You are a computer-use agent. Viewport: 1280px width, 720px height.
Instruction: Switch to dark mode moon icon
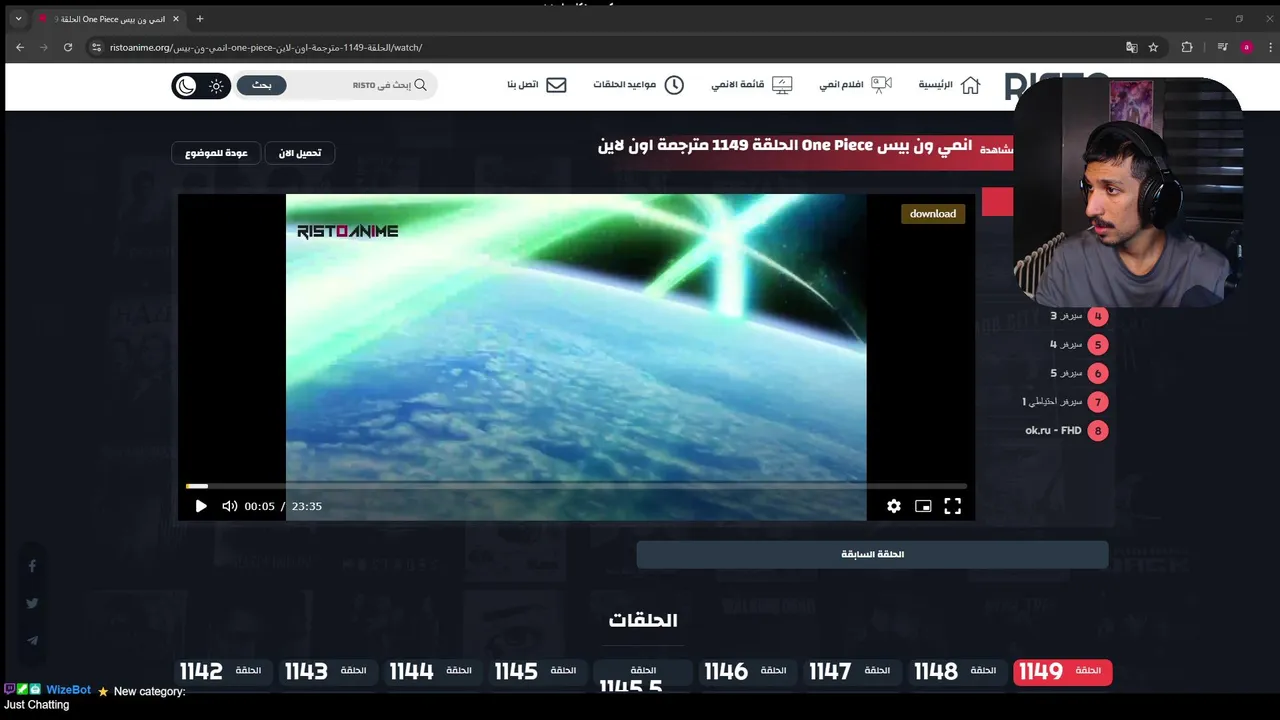tap(187, 86)
